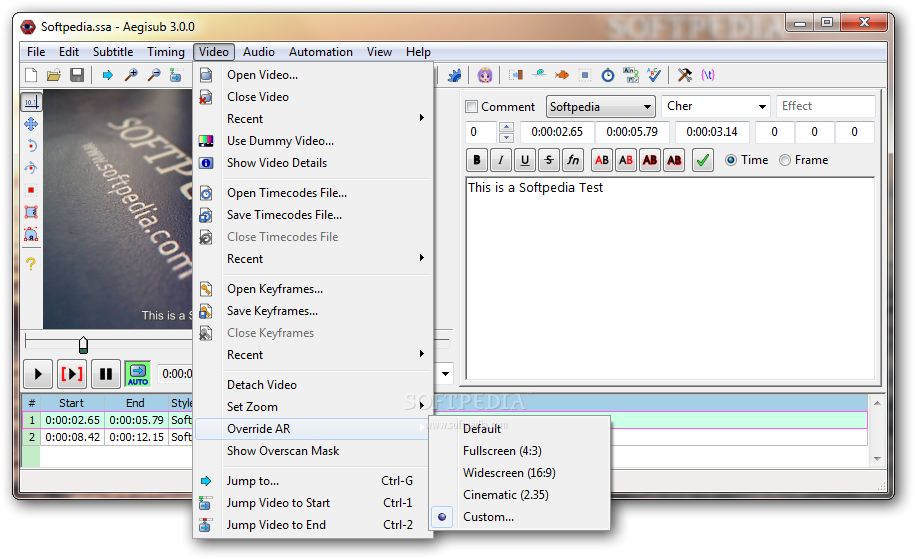Select the rectangular clip tool
This screenshot has height=559, width=915.
pos(31,212)
